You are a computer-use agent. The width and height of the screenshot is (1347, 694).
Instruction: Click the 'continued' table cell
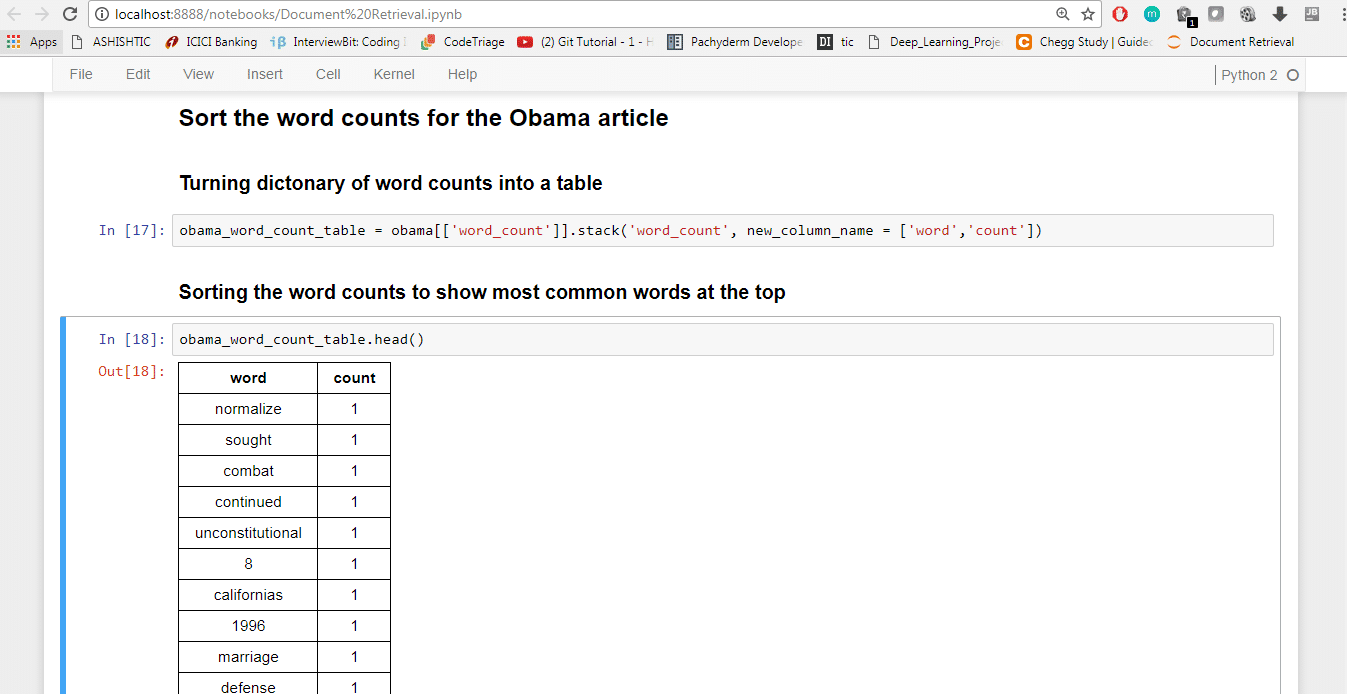tap(248, 502)
